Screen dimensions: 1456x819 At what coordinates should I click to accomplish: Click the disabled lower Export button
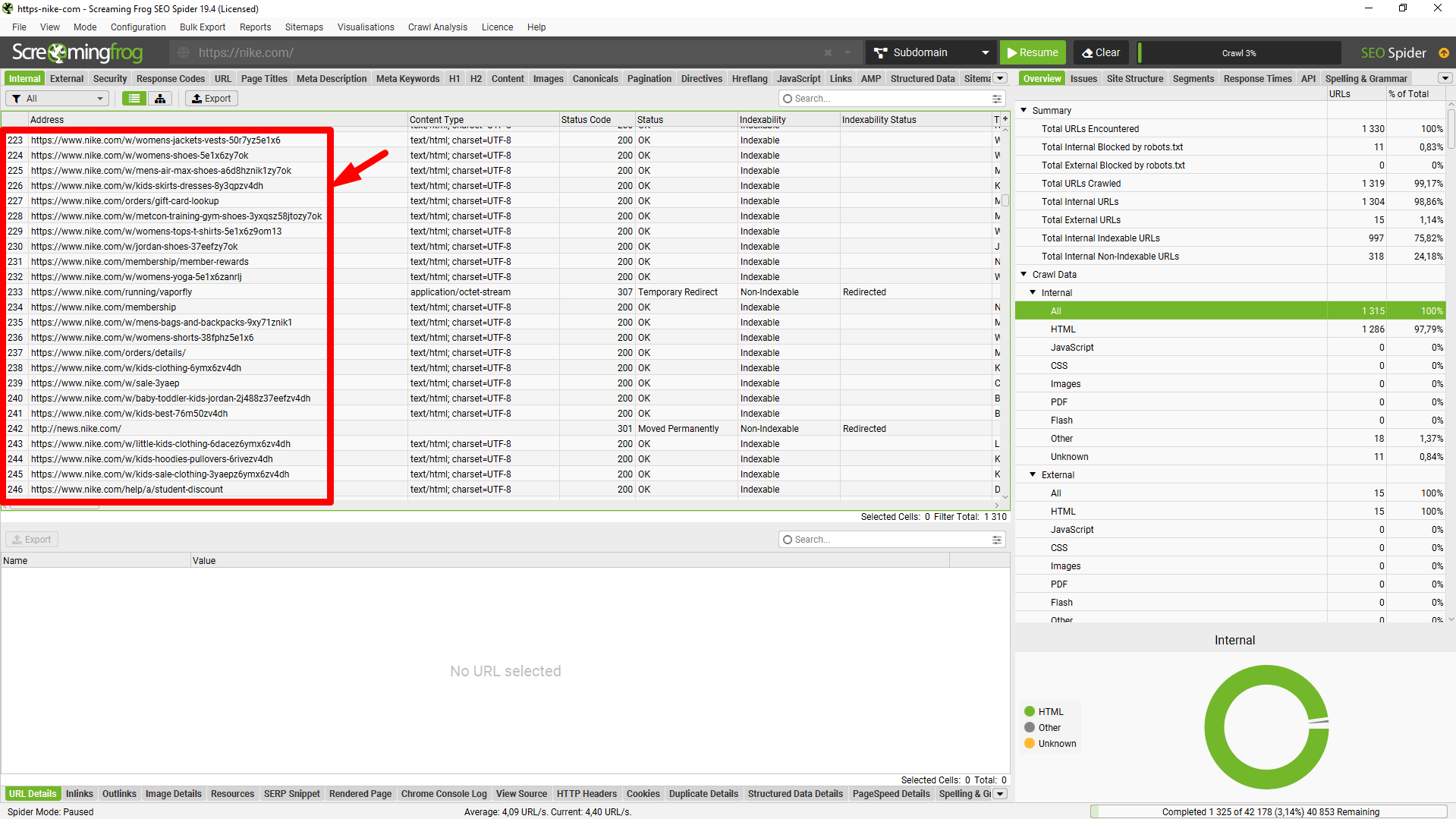32,540
